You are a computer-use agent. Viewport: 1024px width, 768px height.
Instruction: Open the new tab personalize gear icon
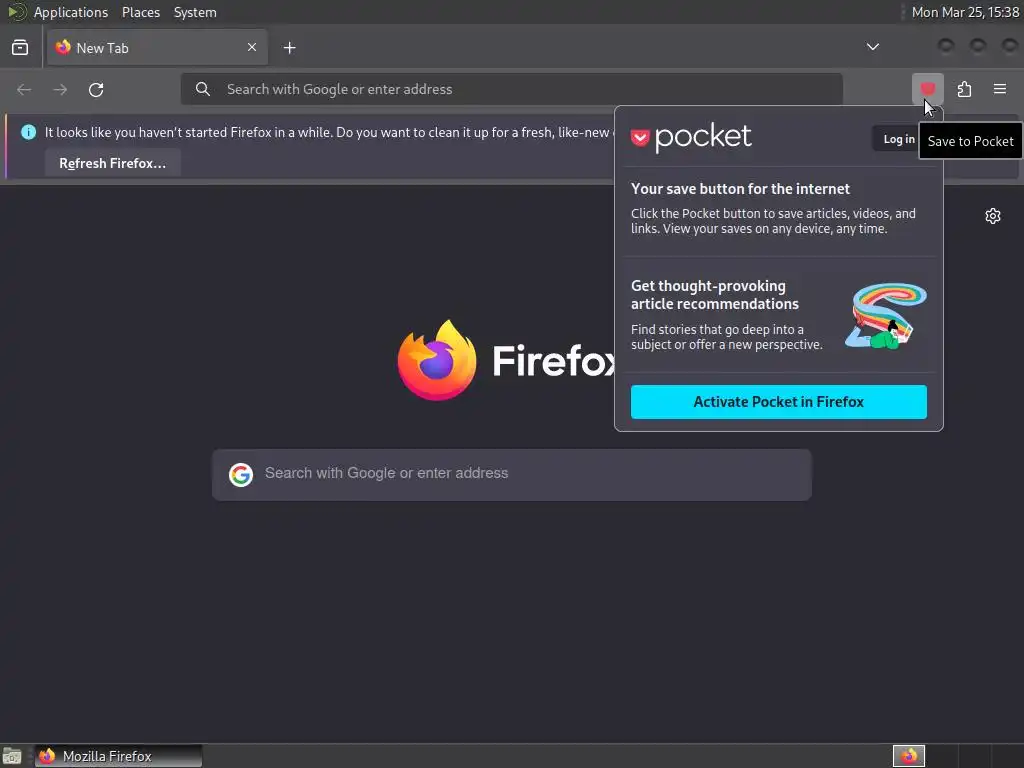[x=993, y=216]
